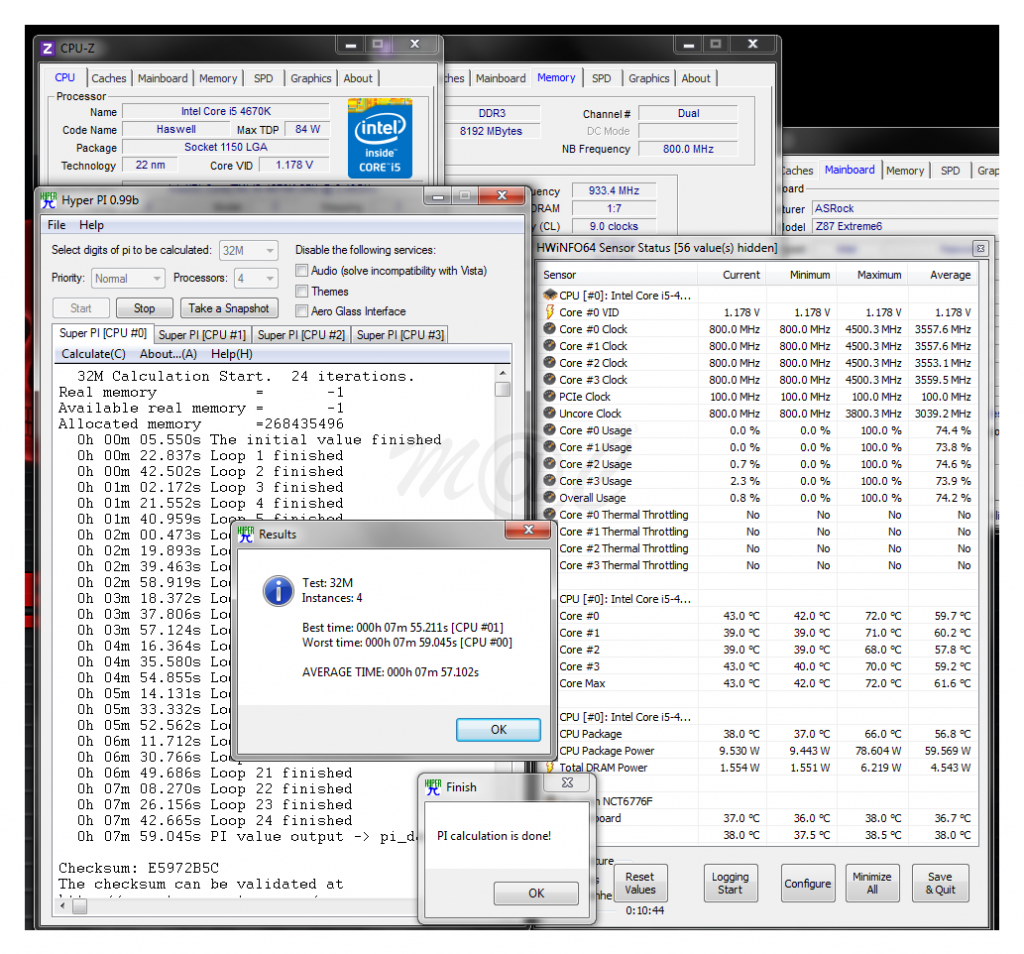Screen dimensions: 1024x954
Task: Click the Maximum column header in HWiNFO
Action: tap(879, 275)
